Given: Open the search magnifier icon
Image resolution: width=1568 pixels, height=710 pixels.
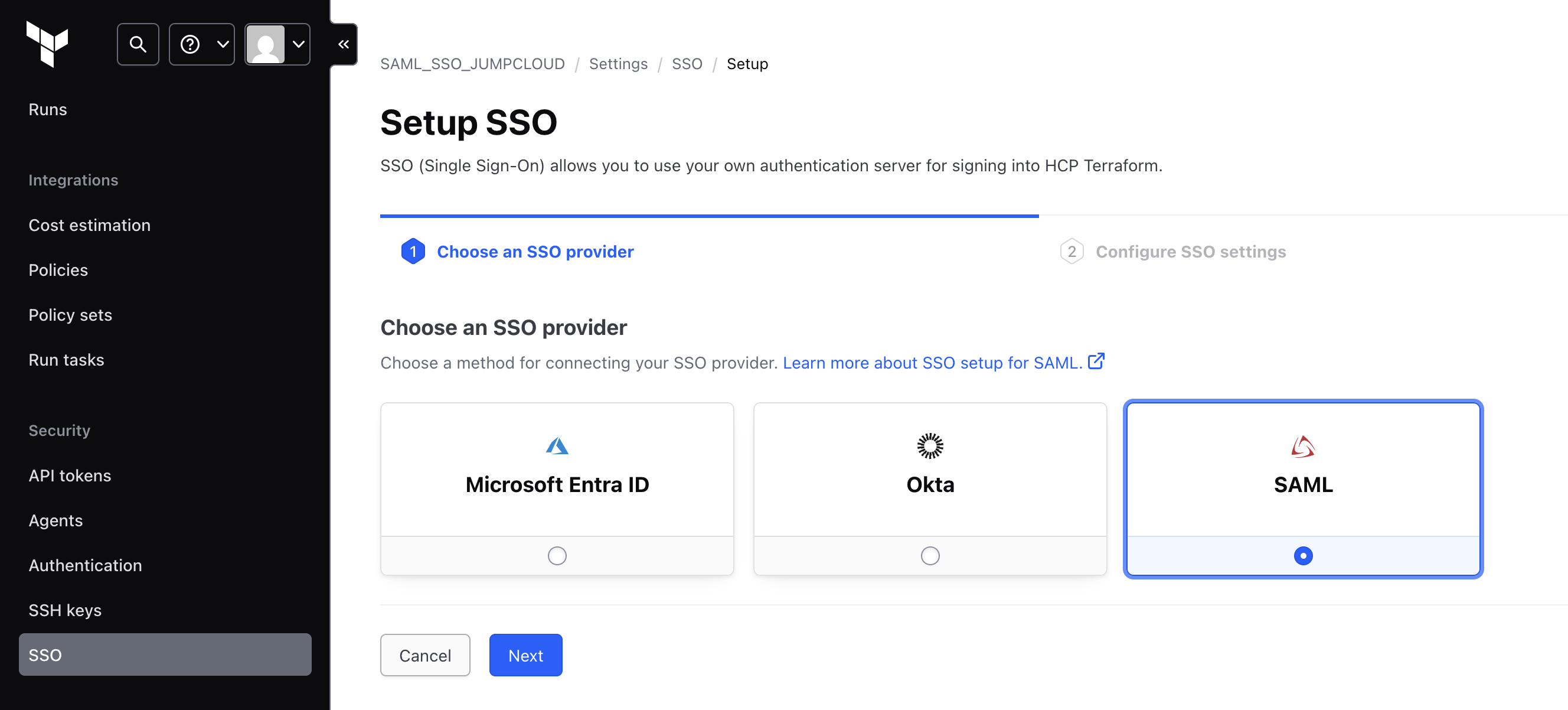Looking at the screenshot, I should pos(138,44).
